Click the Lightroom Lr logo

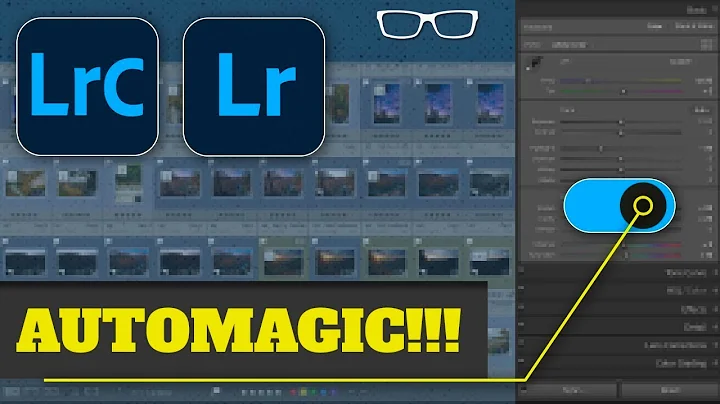254,87
